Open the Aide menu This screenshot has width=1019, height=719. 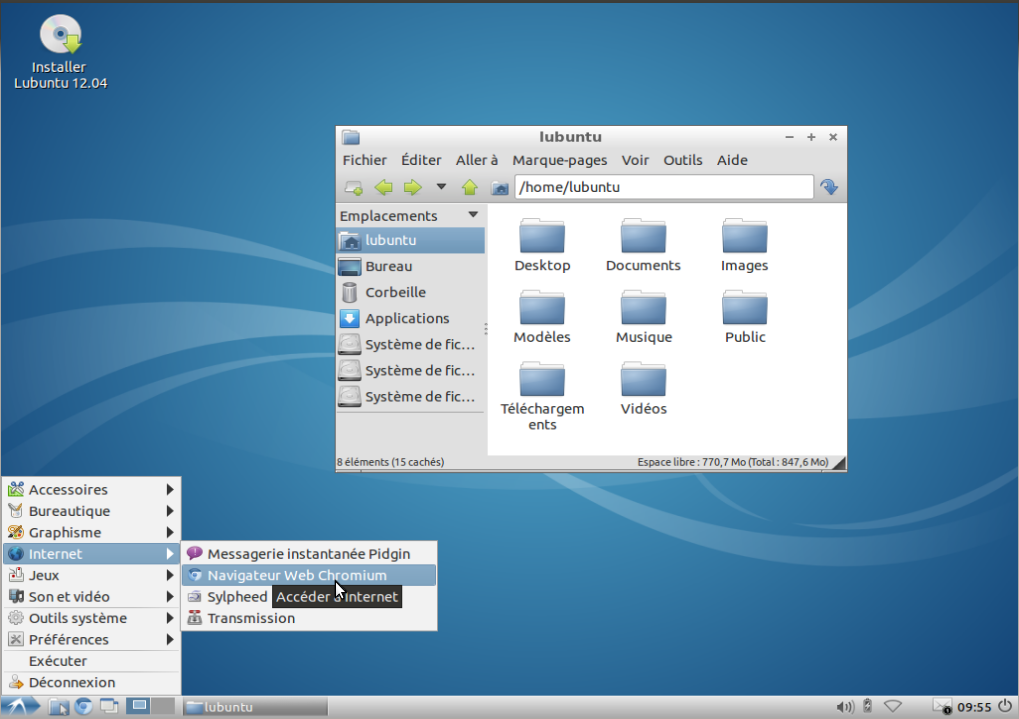(732, 161)
